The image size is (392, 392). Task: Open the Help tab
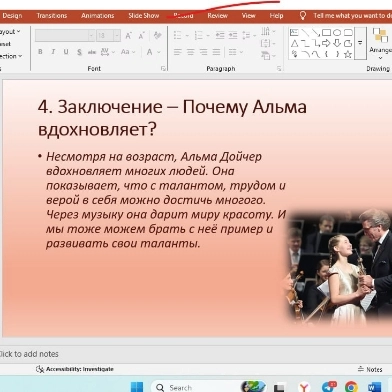[276, 16]
